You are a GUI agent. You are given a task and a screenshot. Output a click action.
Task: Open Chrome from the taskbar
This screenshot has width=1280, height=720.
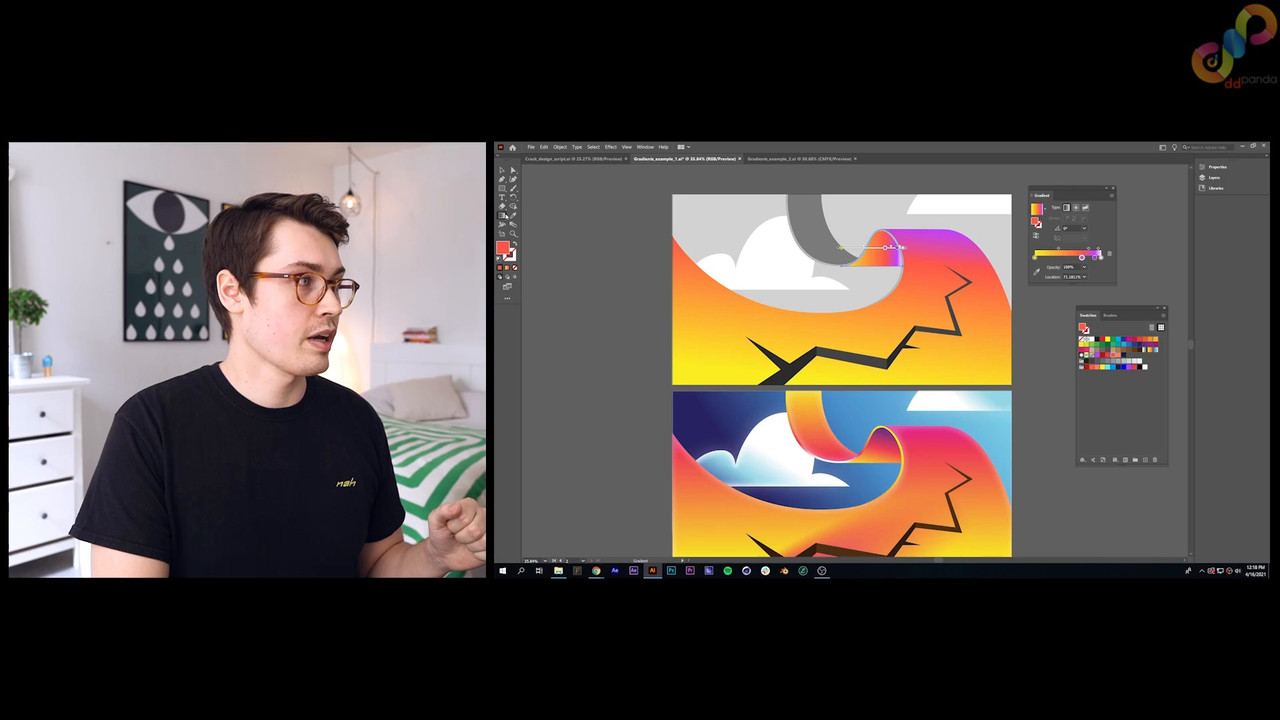point(596,571)
